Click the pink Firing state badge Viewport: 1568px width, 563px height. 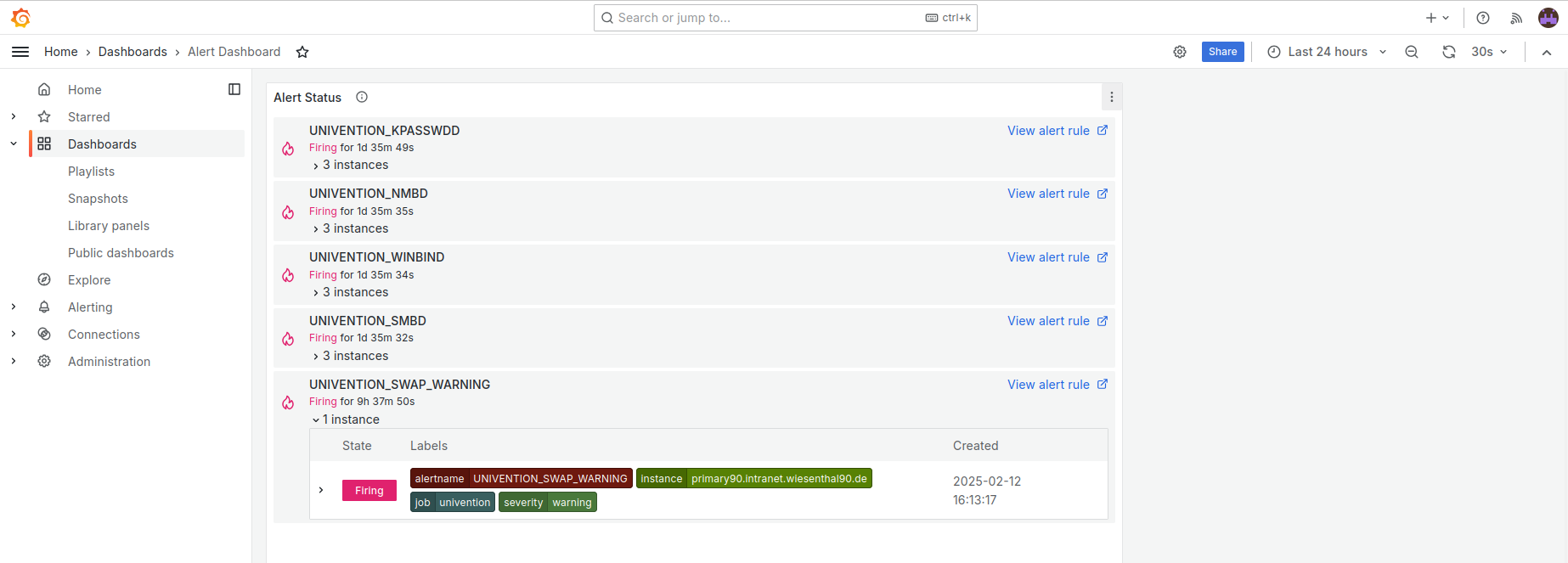coord(369,490)
